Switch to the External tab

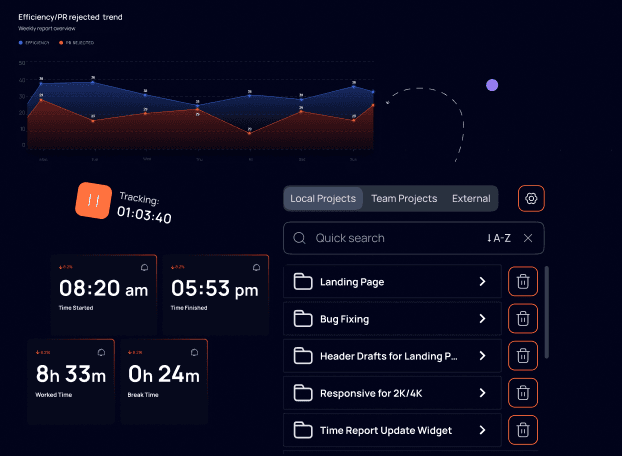tap(471, 198)
